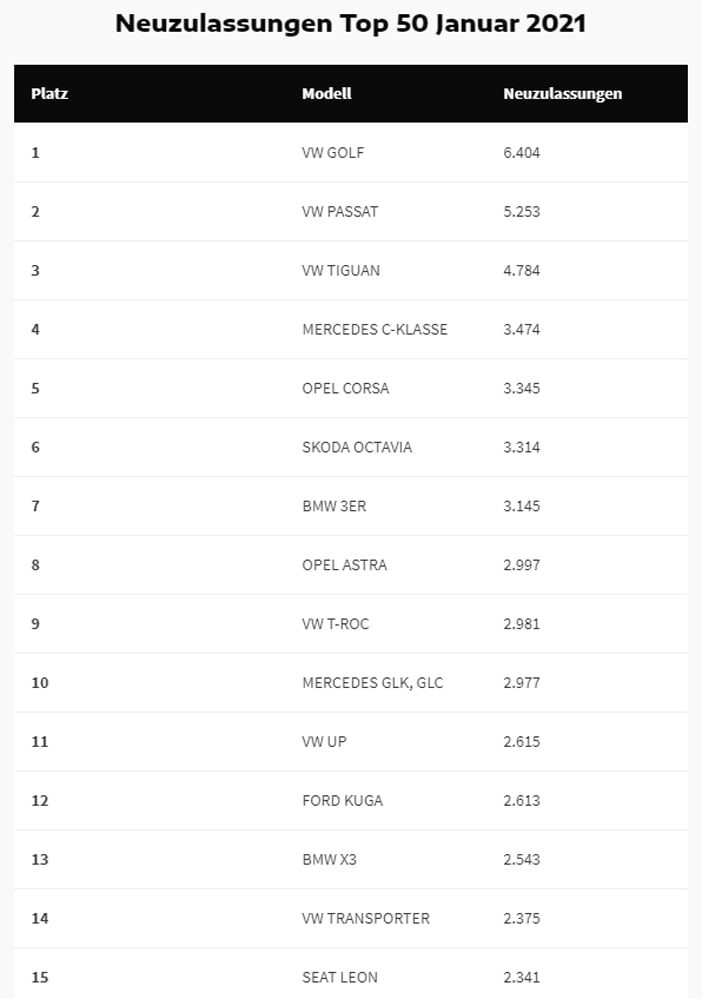The width and height of the screenshot is (702, 999).
Task: Click the Neuzulassungen column header
Action: tap(562, 94)
